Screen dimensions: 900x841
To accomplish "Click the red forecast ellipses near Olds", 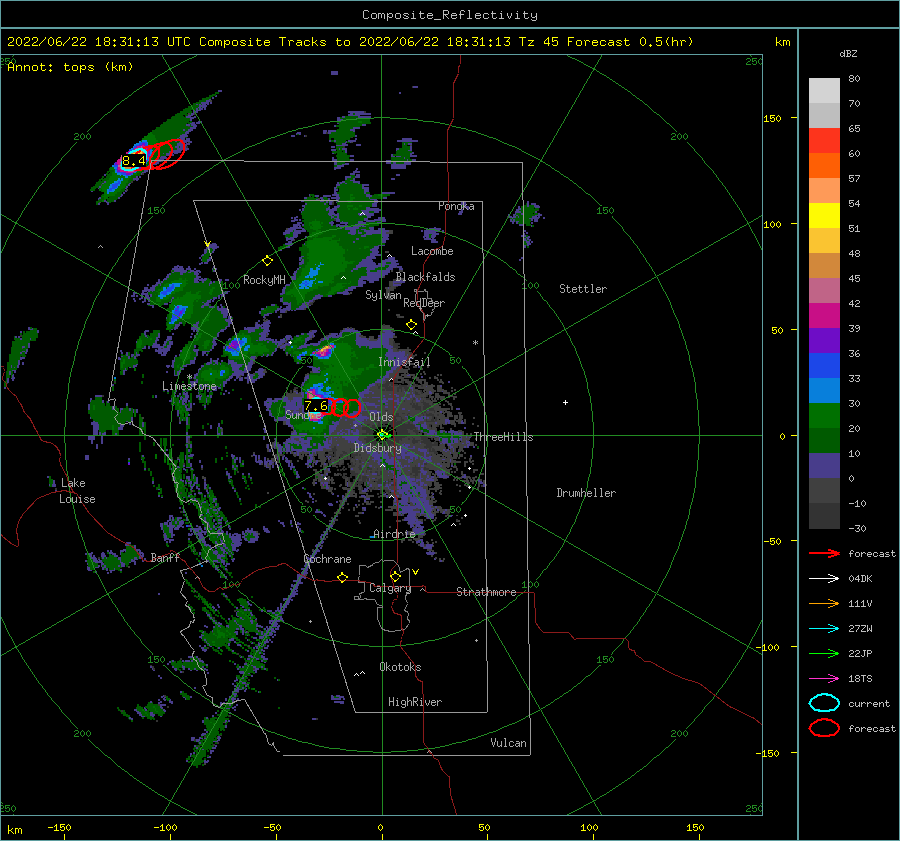I will click(344, 407).
